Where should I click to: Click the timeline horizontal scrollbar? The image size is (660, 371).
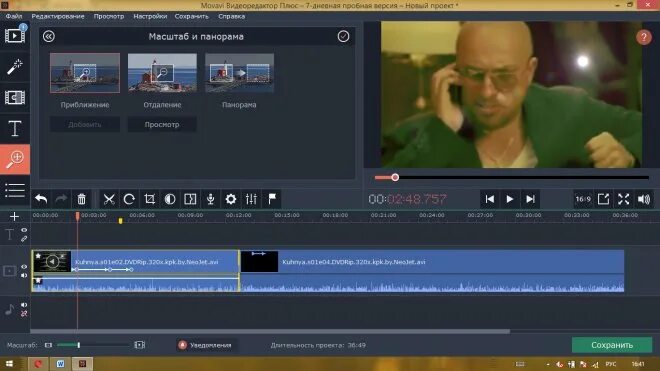(x=270, y=331)
